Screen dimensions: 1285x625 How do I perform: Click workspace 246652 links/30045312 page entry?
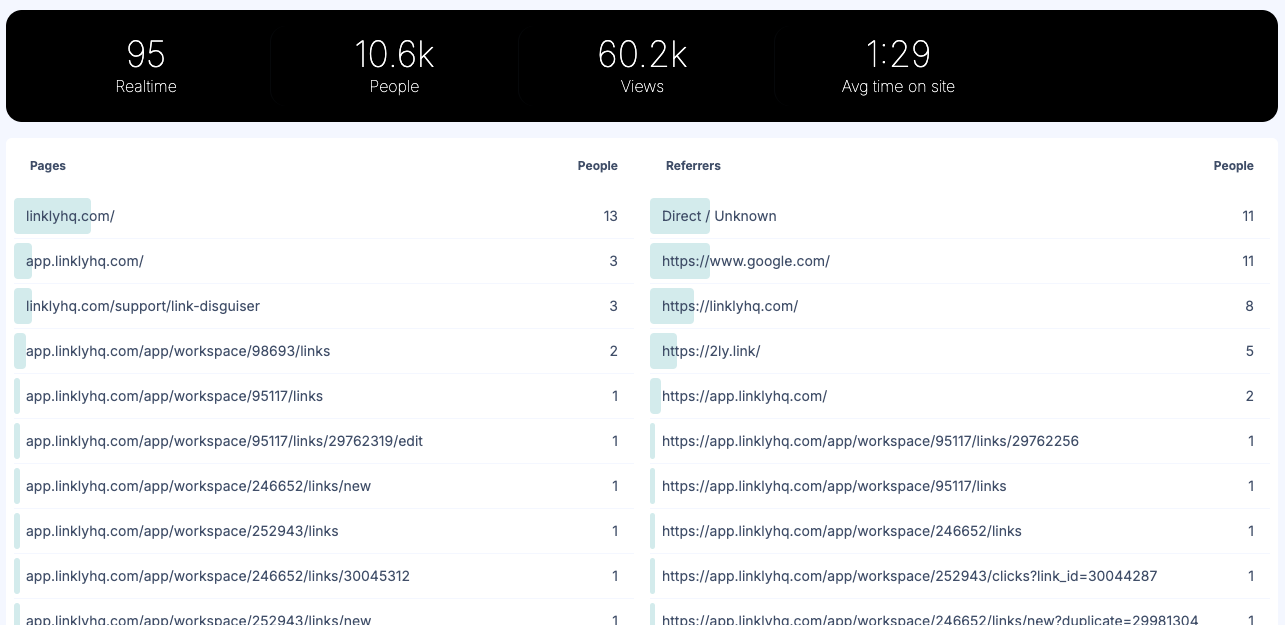(217, 576)
